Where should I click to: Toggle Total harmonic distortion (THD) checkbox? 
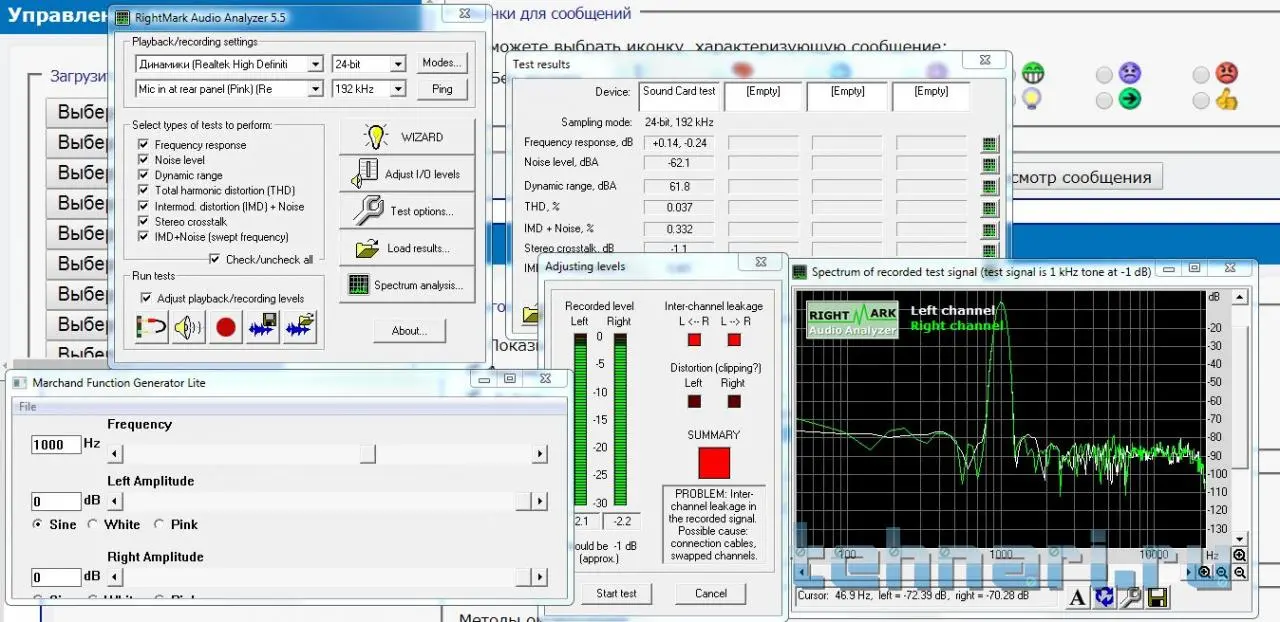[x=144, y=190]
